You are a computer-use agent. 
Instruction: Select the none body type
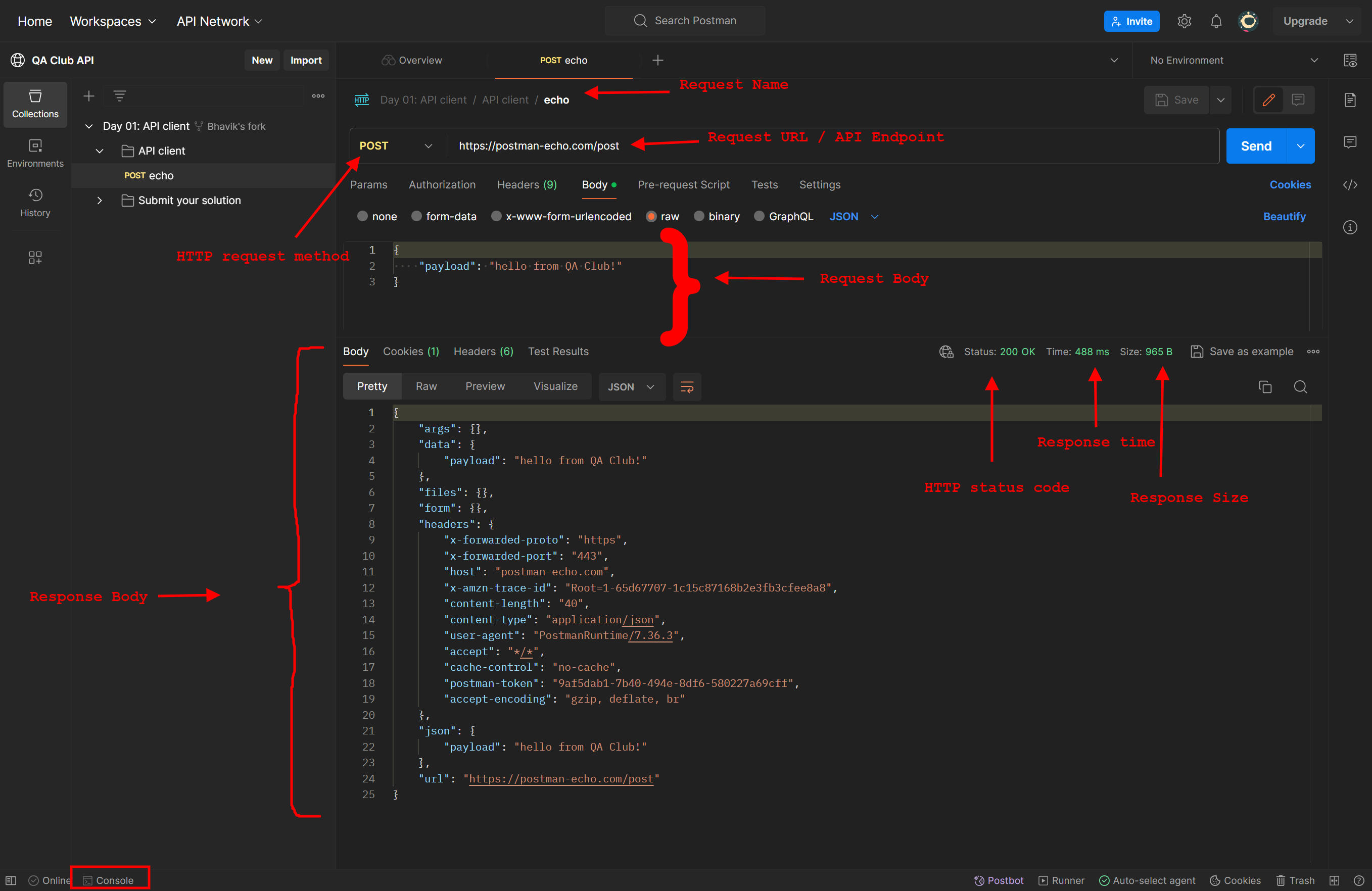376,216
